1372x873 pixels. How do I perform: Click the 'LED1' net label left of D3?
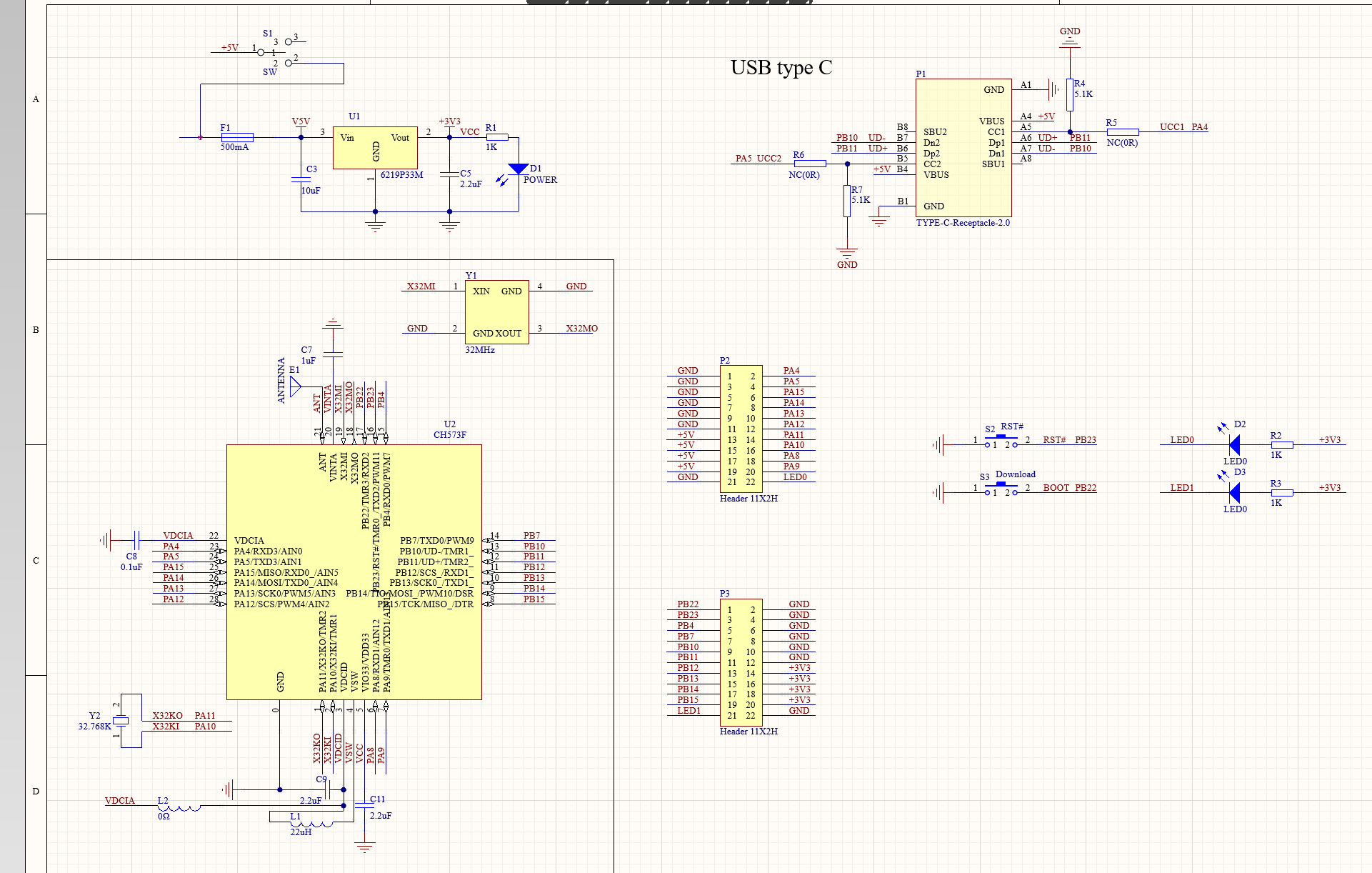[1182, 488]
